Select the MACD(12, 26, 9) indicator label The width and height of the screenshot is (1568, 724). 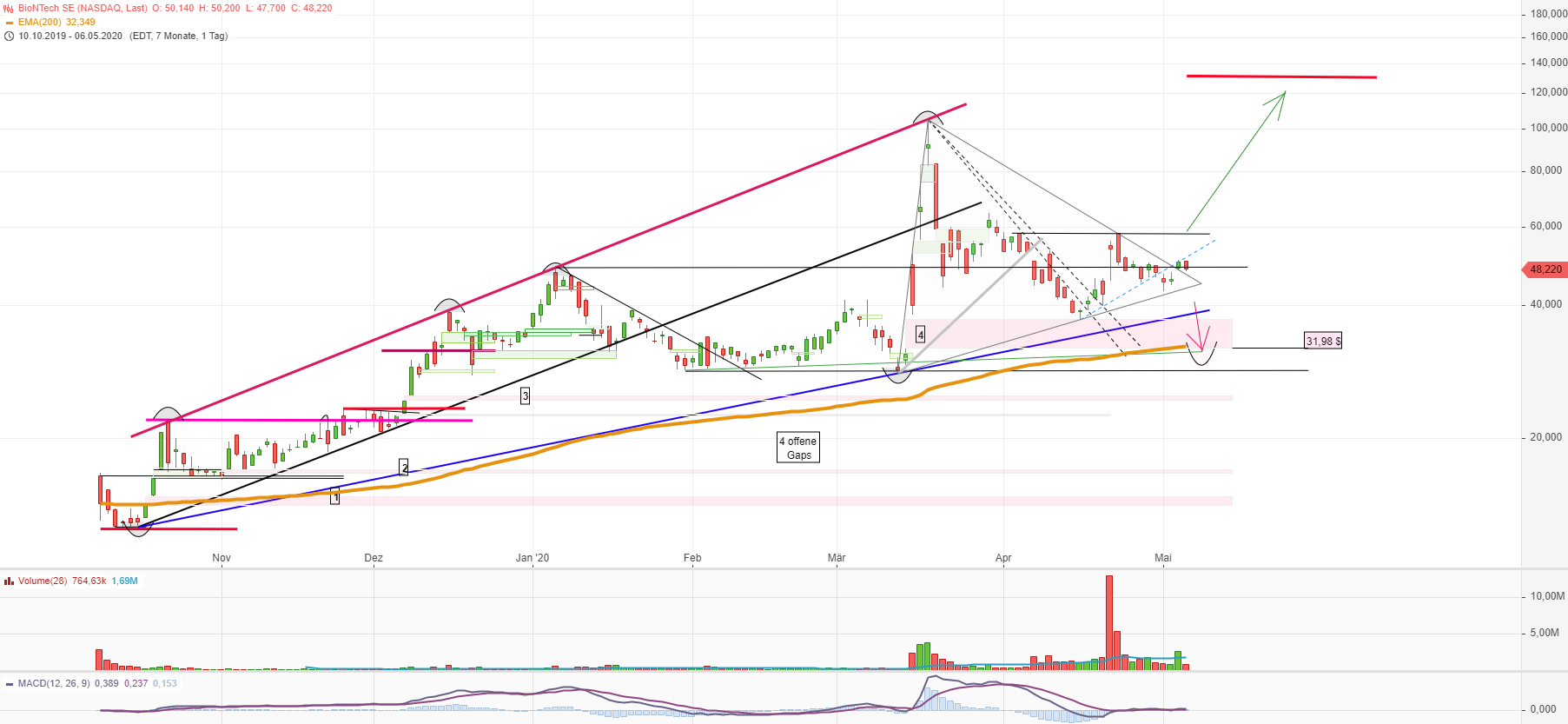tap(54, 684)
